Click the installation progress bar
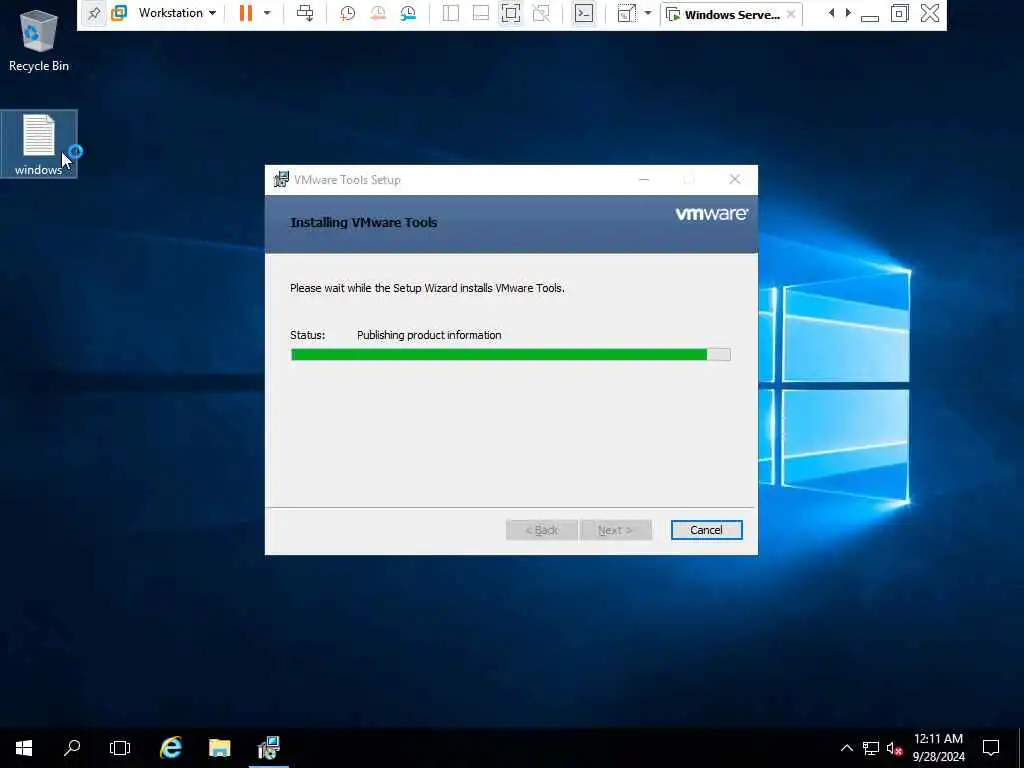 coord(511,355)
